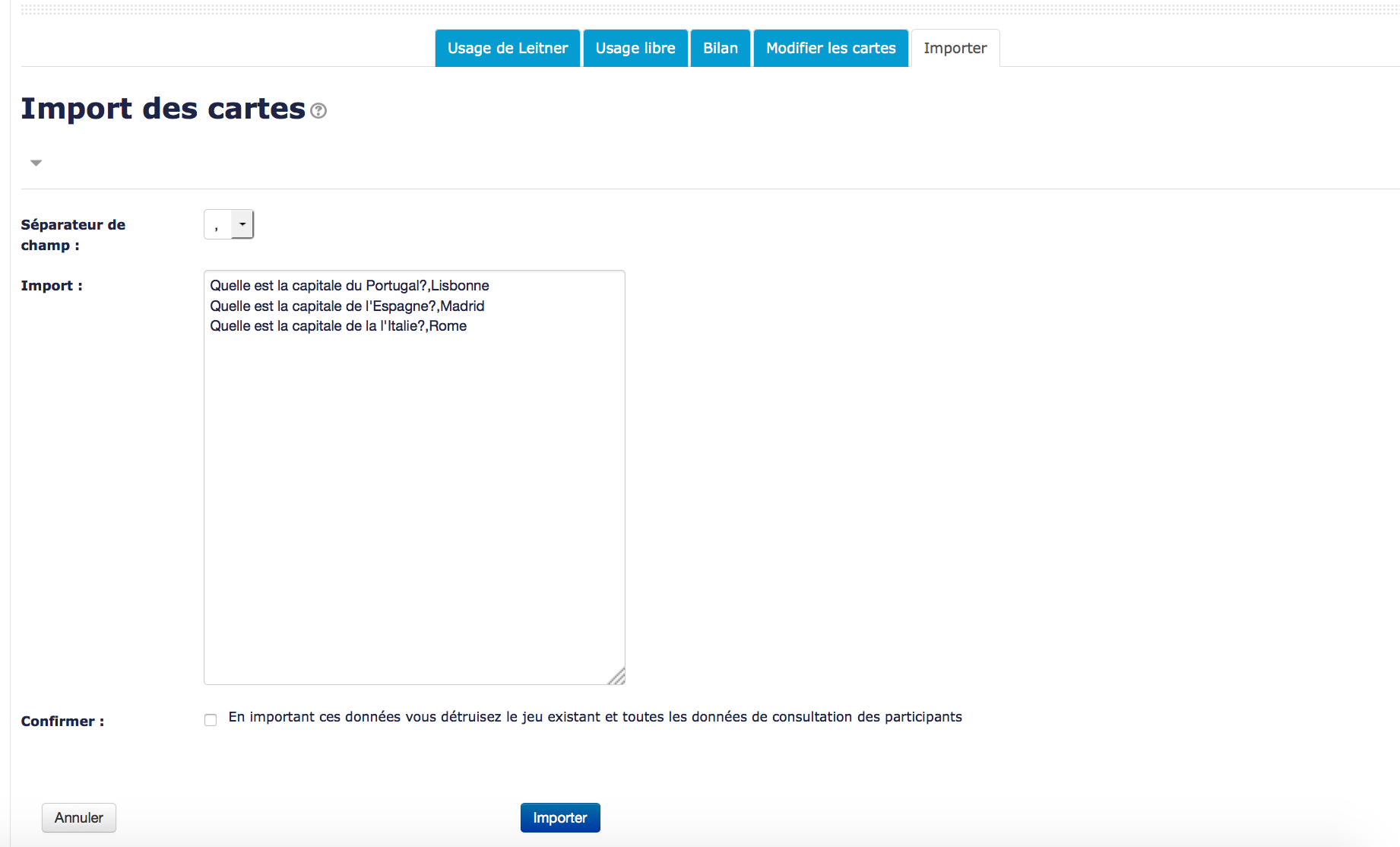Image resolution: width=1400 pixels, height=847 pixels.
Task: Click the data destruction warning checkbox label
Action: point(594,717)
